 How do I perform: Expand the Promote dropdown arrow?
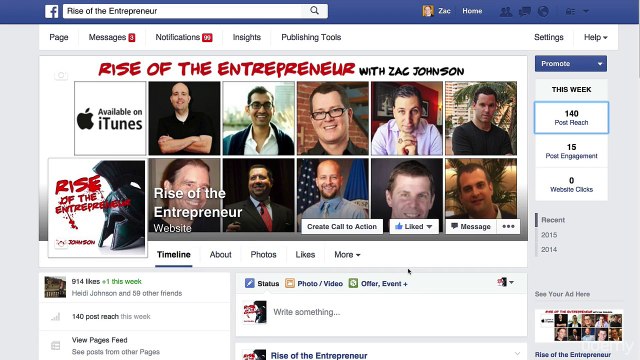pos(600,64)
